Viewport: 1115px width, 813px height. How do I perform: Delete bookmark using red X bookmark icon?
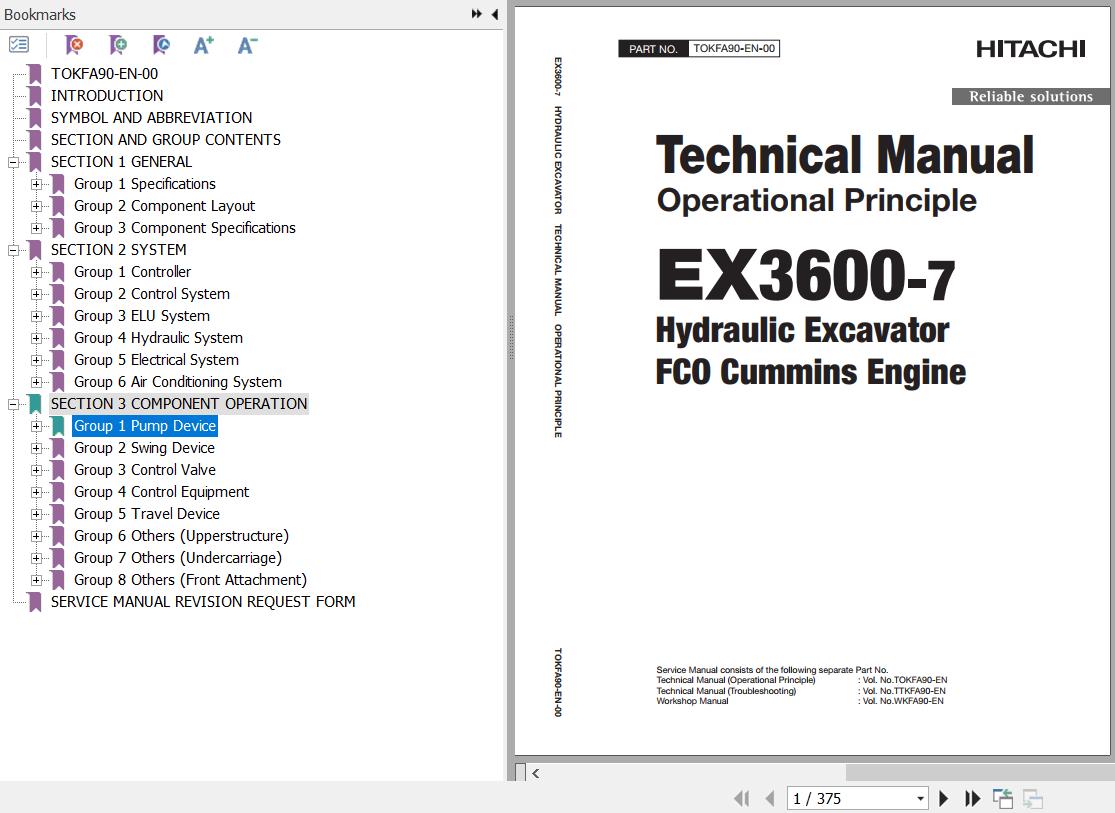pos(73,46)
